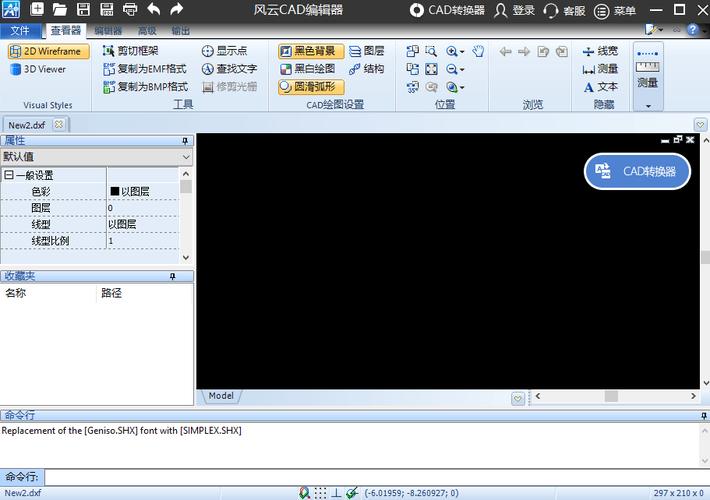This screenshot has height=500, width=710.
Task: Click 登录 login in title bar
Action: coord(514,10)
